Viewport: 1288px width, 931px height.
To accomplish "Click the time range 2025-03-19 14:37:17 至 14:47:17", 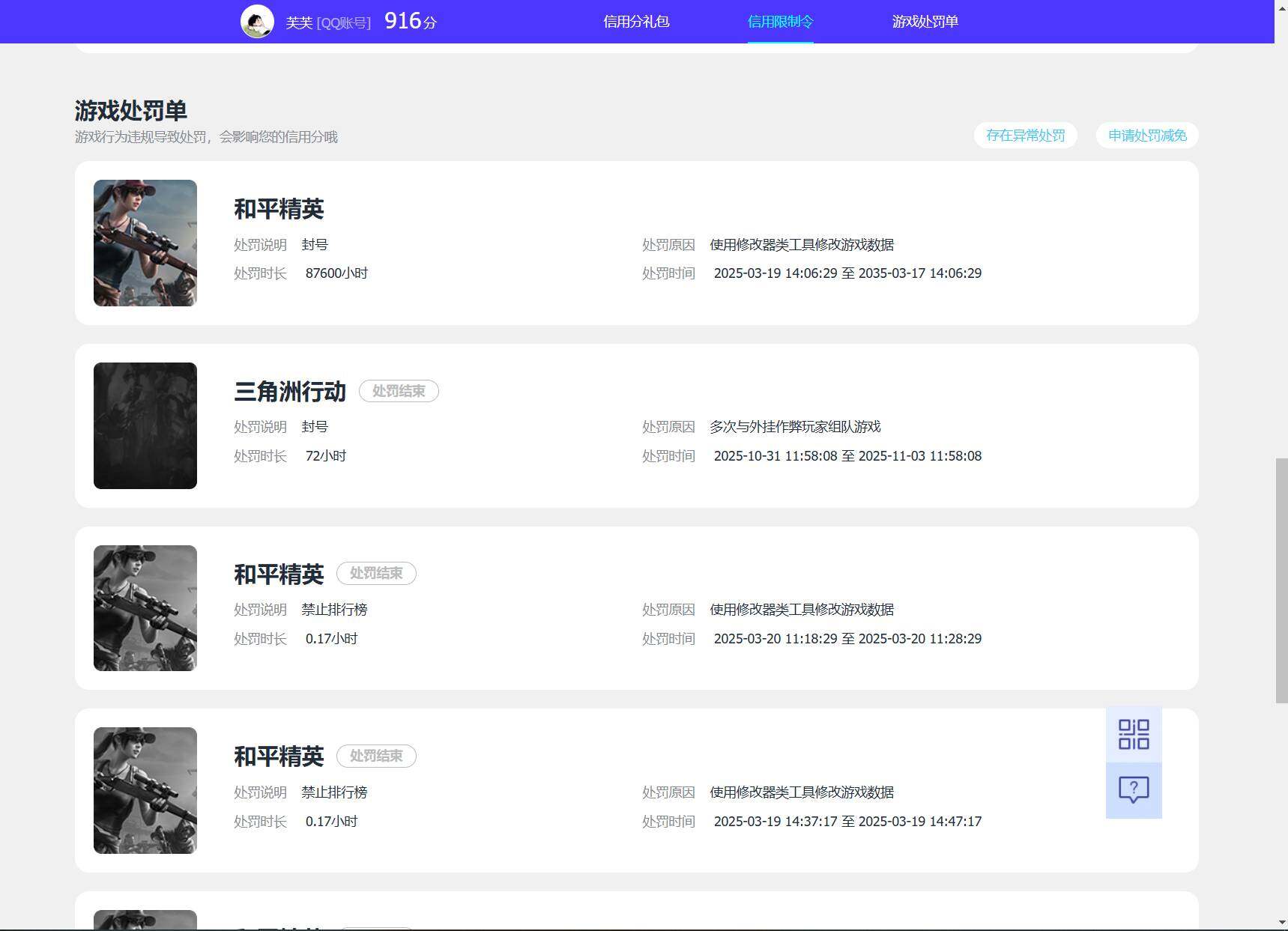I will 847,822.
